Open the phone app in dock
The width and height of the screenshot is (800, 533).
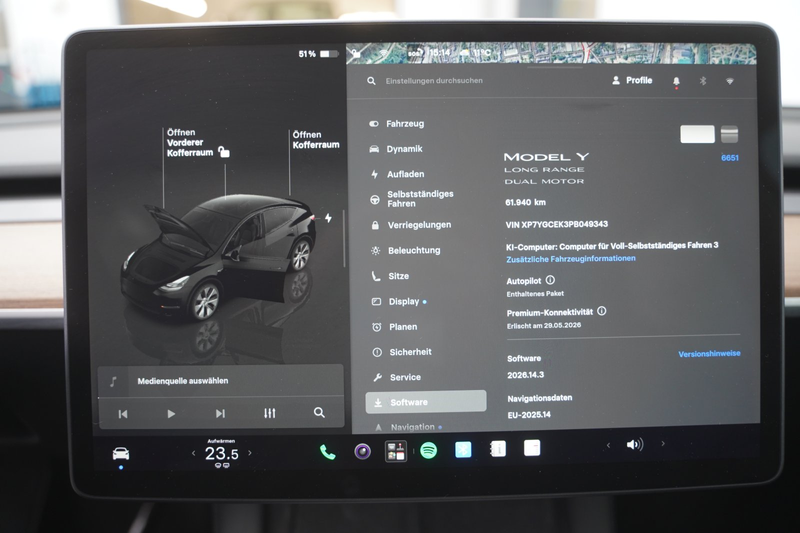[x=327, y=452]
